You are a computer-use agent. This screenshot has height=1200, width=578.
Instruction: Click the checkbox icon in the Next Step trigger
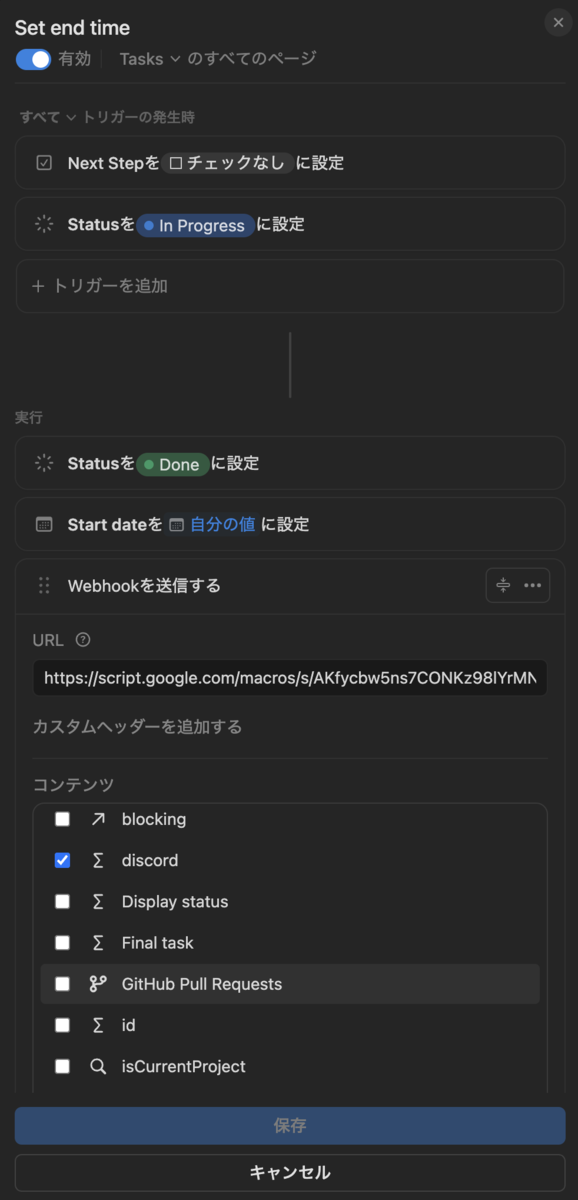click(44, 162)
